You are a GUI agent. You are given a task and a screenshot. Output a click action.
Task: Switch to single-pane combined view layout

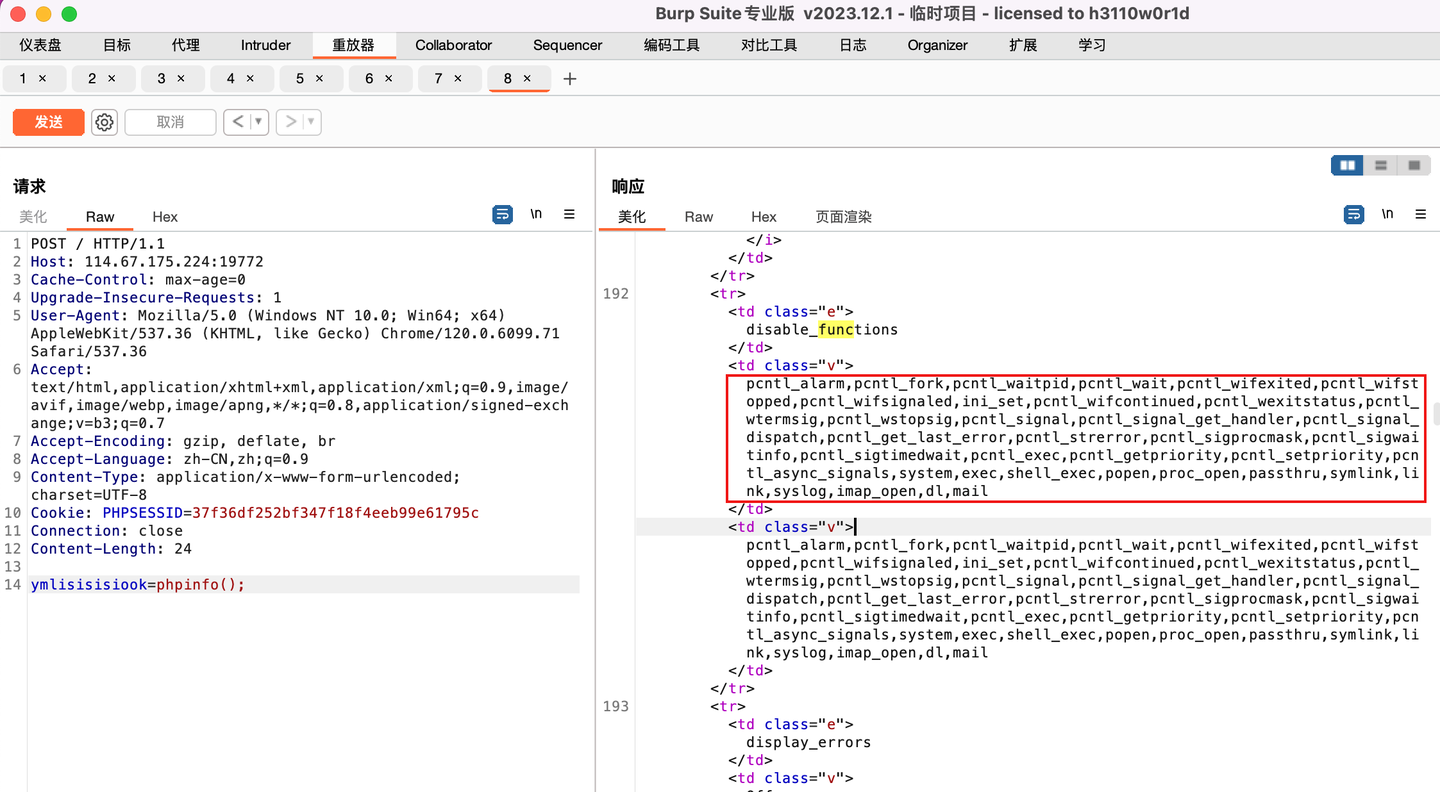click(x=1414, y=165)
